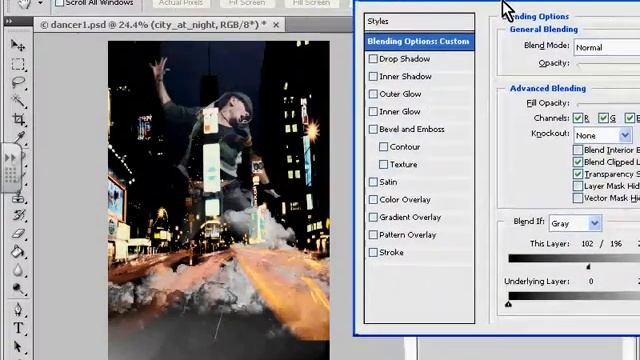Select the Path Selection tool
The width and height of the screenshot is (640, 360).
(x=18, y=347)
